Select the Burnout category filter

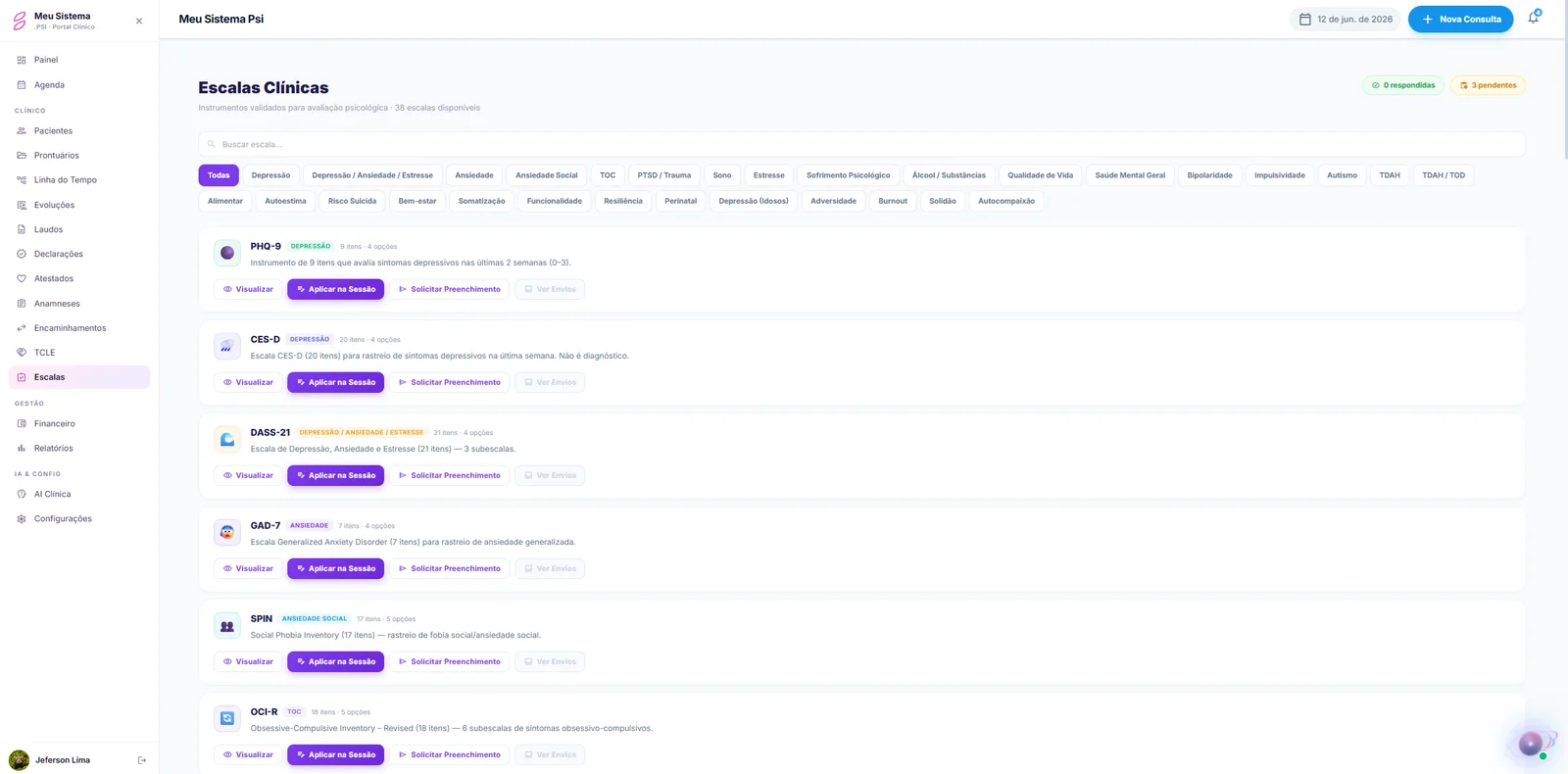point(893,201)
